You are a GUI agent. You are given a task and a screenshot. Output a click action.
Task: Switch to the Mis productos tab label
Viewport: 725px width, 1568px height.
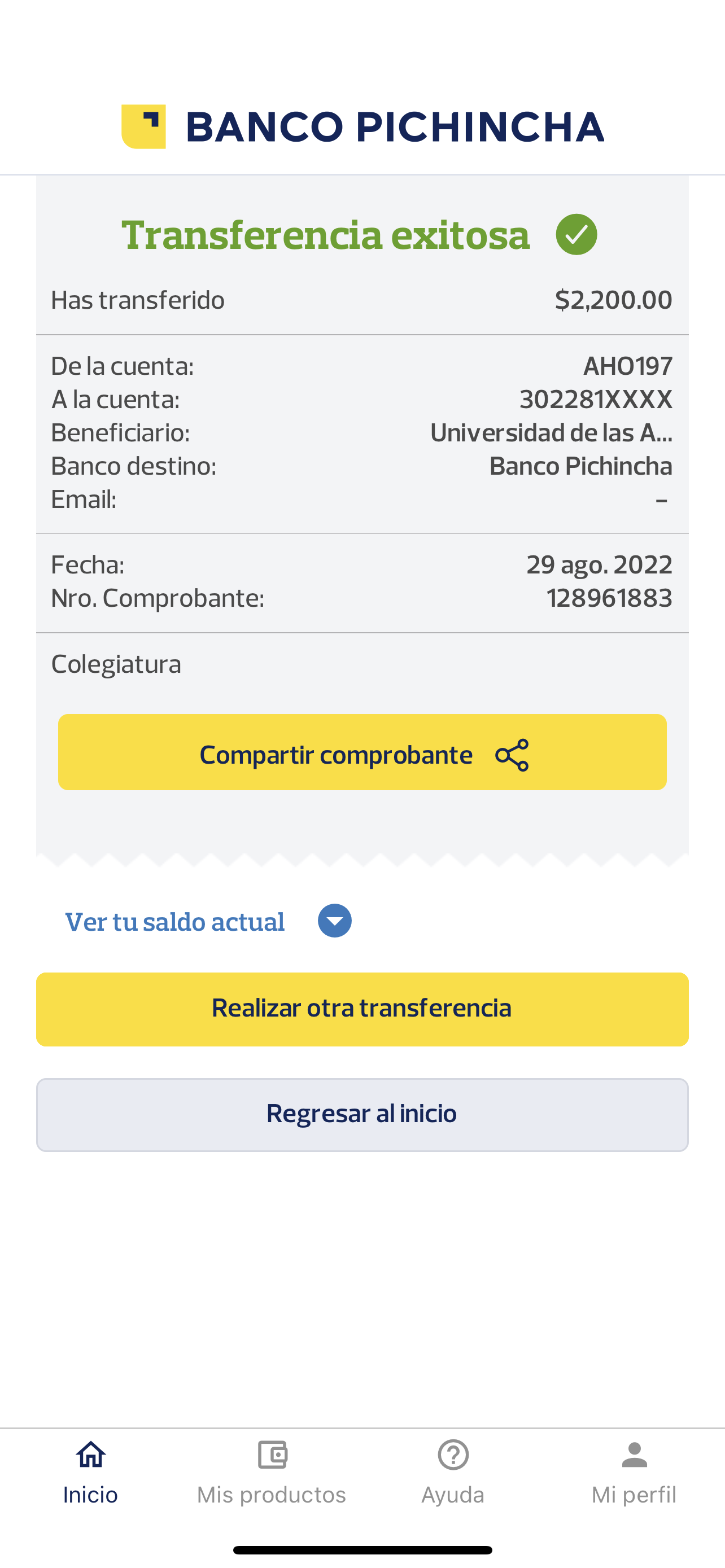tap(272, 1495)
